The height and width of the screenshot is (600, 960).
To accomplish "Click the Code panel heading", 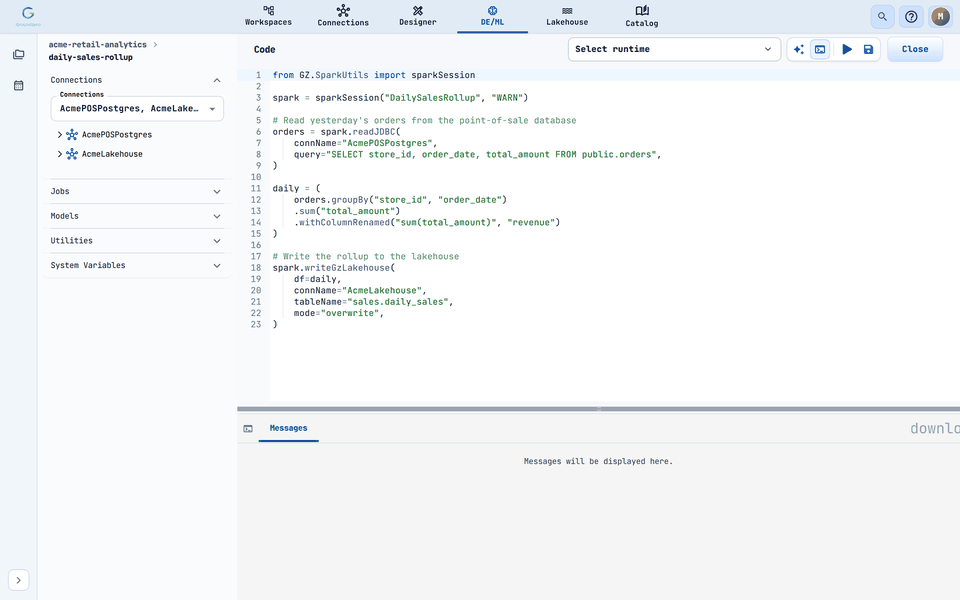I will (264, 50).
